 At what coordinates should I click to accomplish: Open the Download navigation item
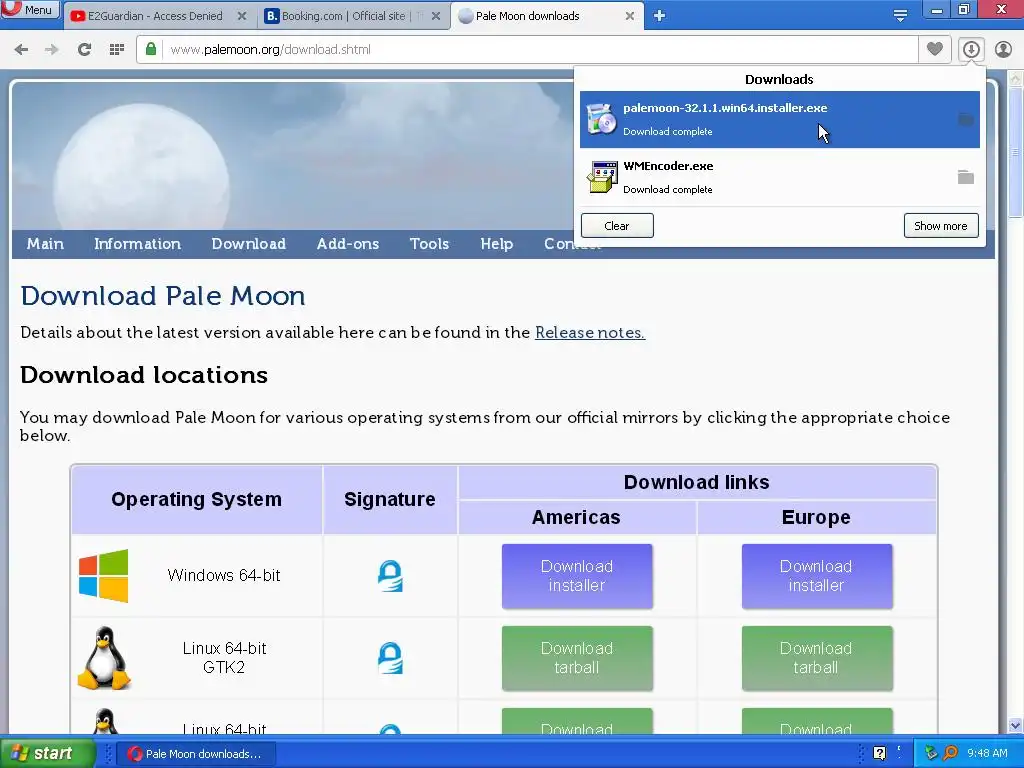249,244
